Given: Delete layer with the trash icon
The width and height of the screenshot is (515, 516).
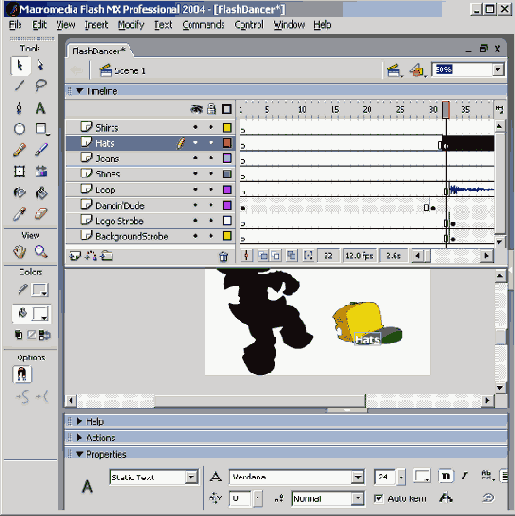Looking at the screenshot, I should tap(224, 257).
